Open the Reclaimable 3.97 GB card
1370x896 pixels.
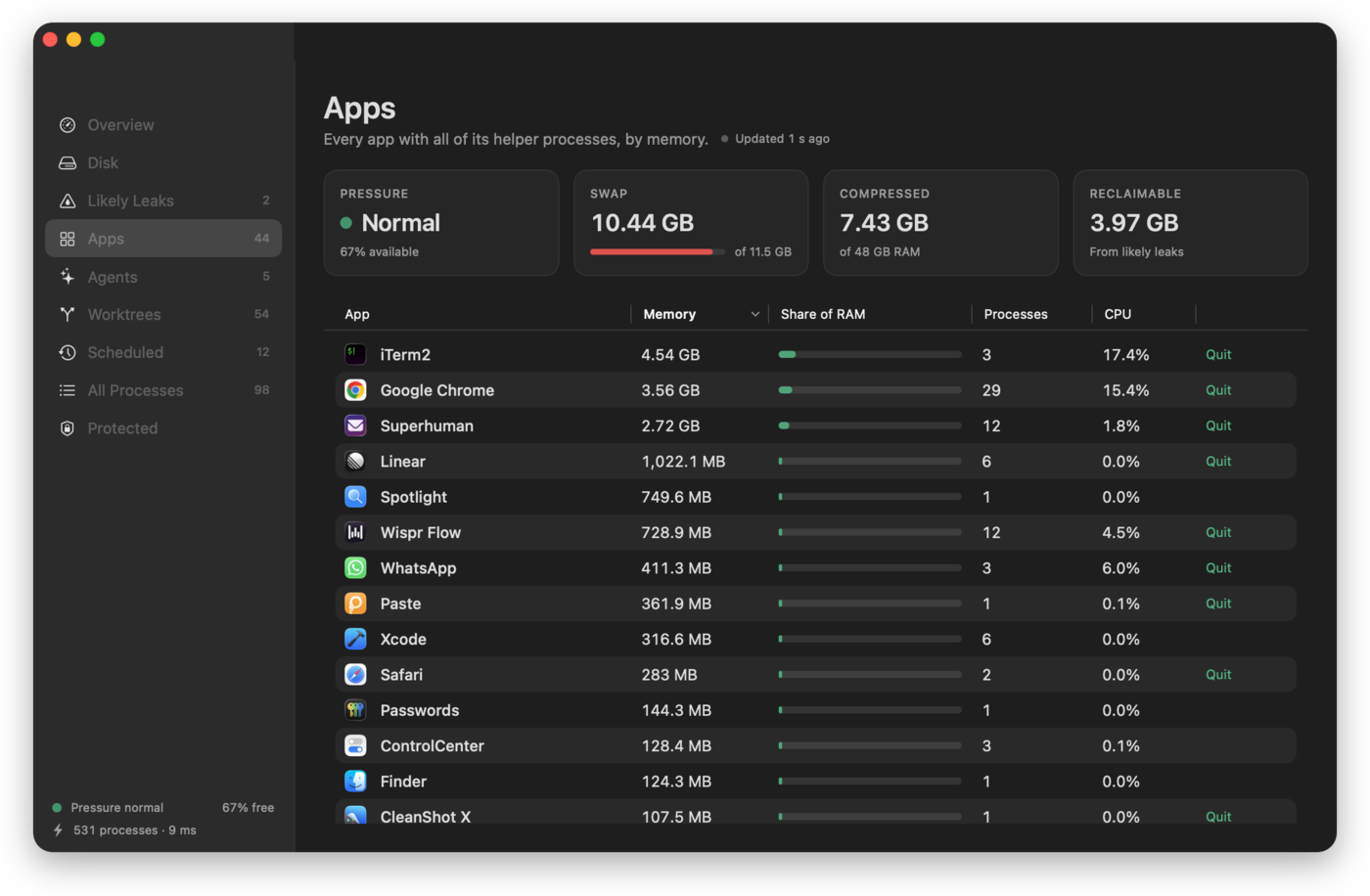1190,223
